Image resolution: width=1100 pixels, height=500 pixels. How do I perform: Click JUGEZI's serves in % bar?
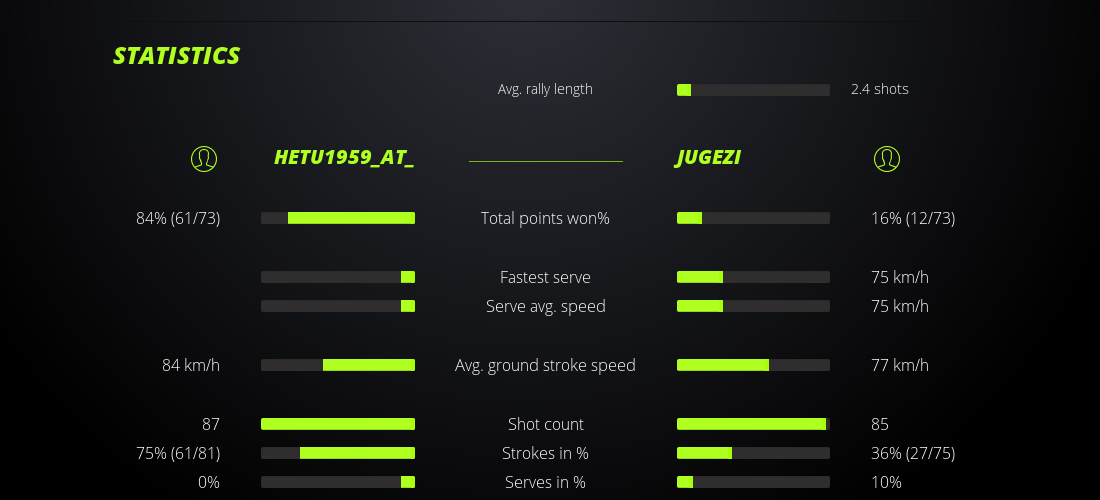pyautogui.click(x=753, y=482)
